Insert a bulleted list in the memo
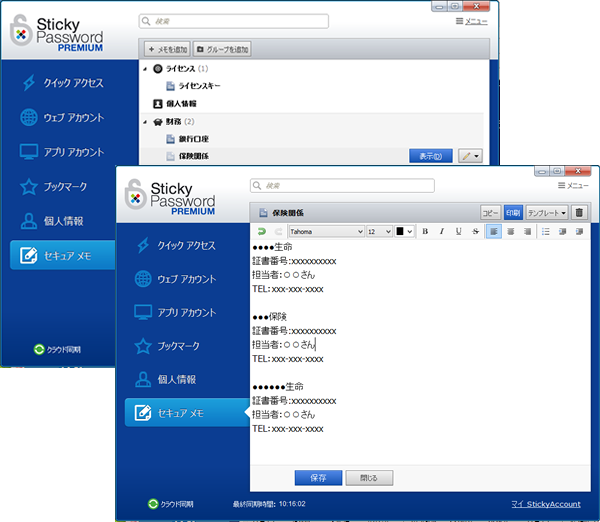 tap(546, 232)
